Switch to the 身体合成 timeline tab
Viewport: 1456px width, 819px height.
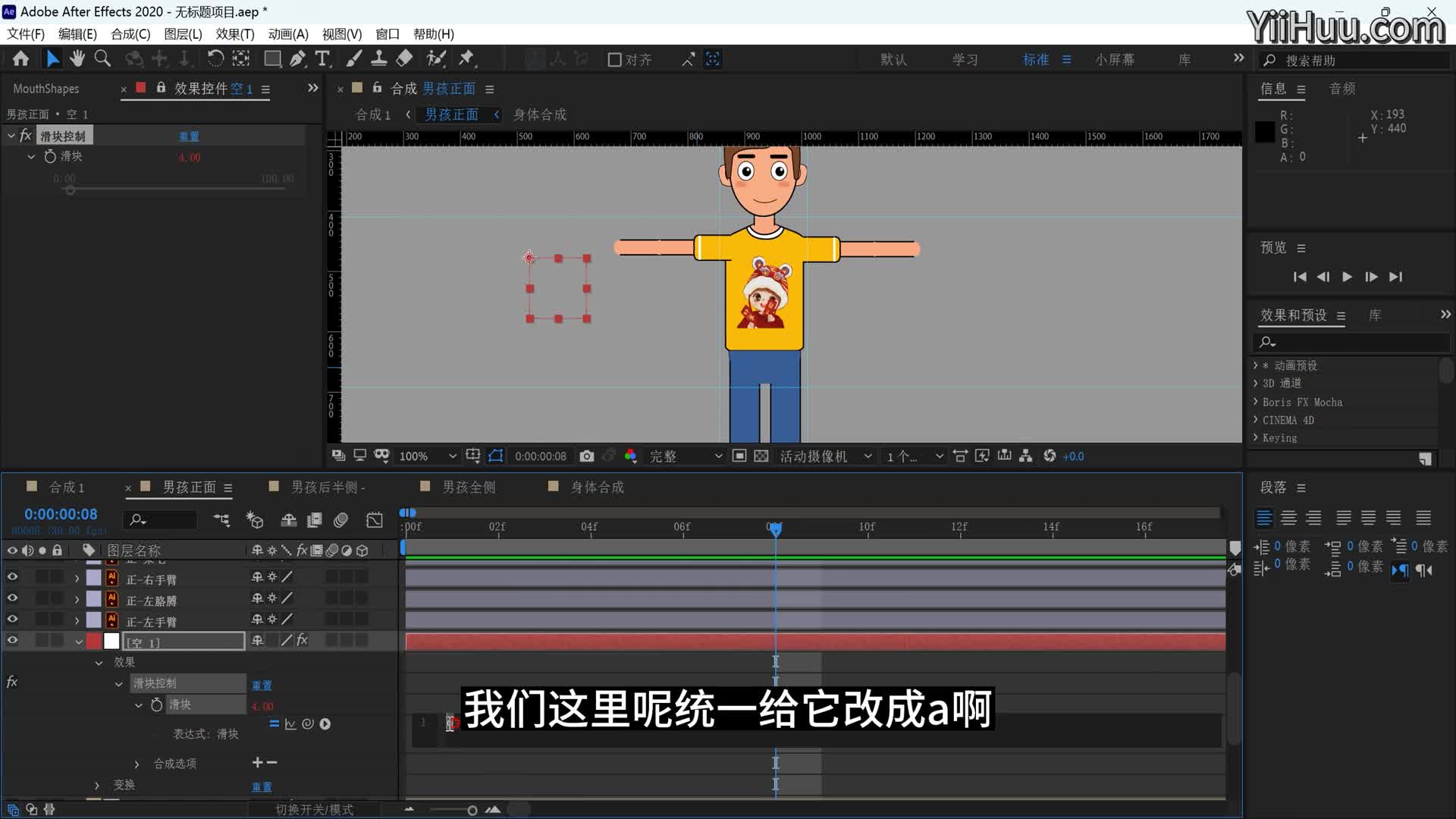[x=598, y=488]
